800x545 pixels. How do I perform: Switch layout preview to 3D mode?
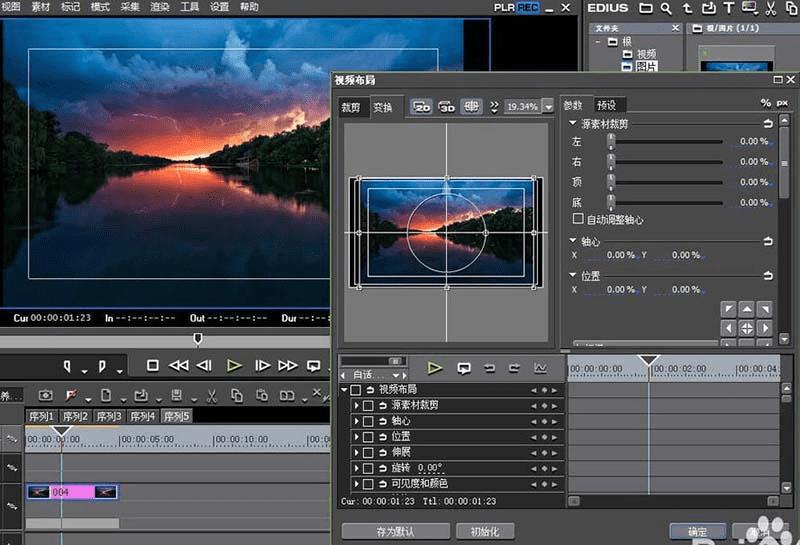[x=446, y=106]
